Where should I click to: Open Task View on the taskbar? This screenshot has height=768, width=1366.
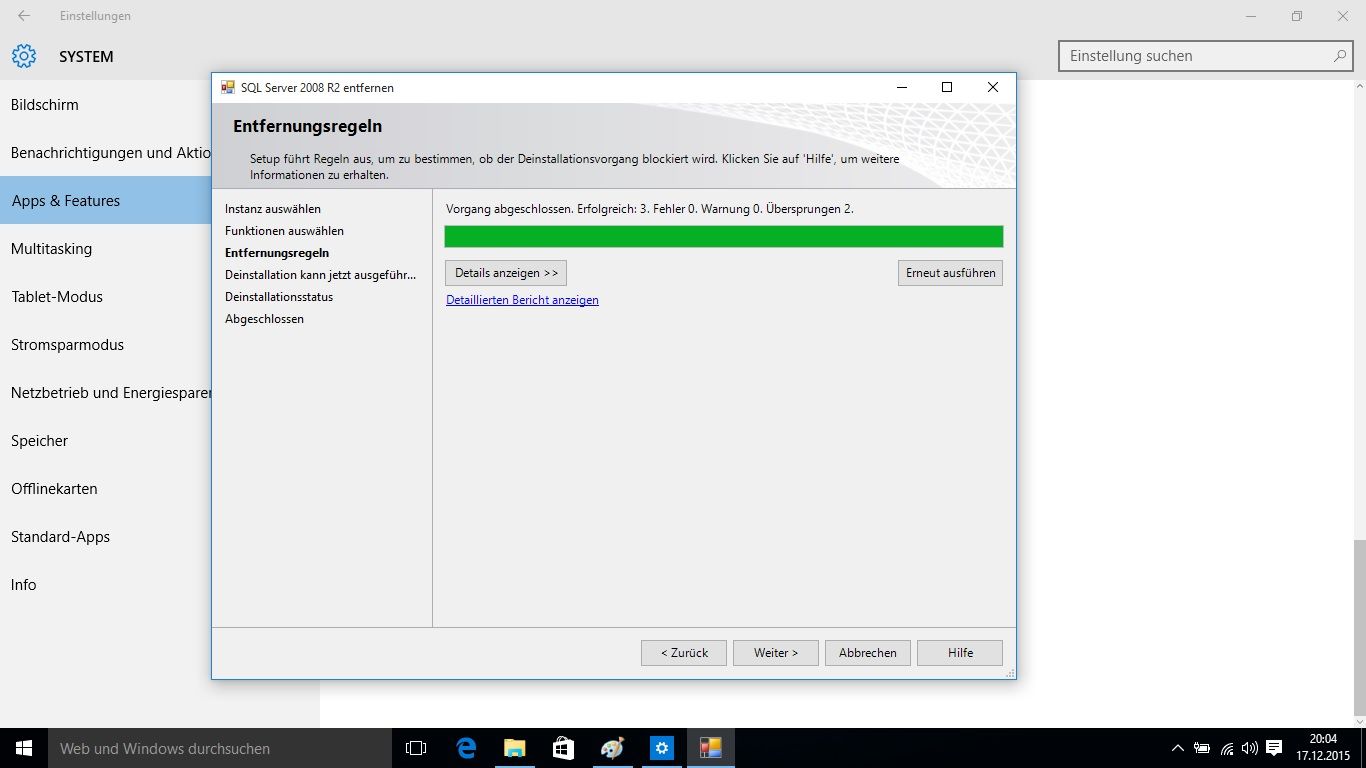[x=416, y=748]
